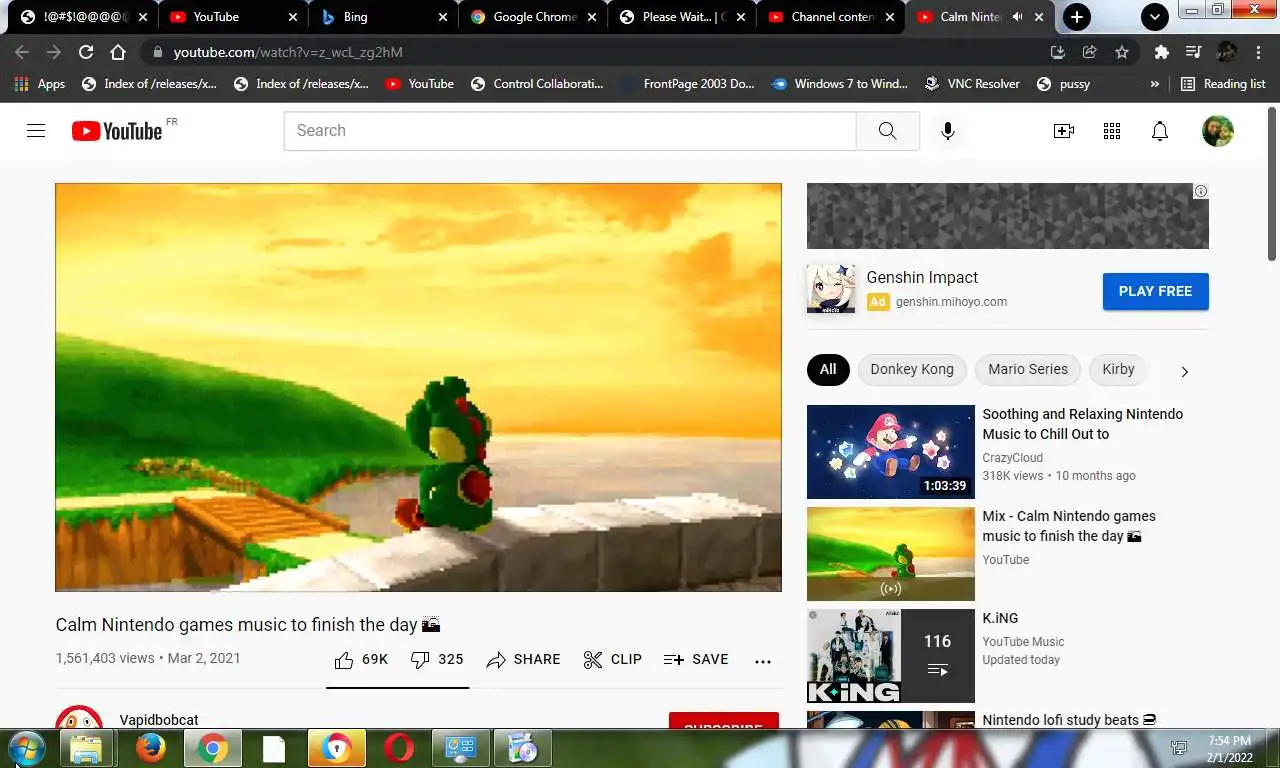The height and width of the screenshot is (768, 1280).
Task: Like the video with thumbs up
Action: click(361, 659)
